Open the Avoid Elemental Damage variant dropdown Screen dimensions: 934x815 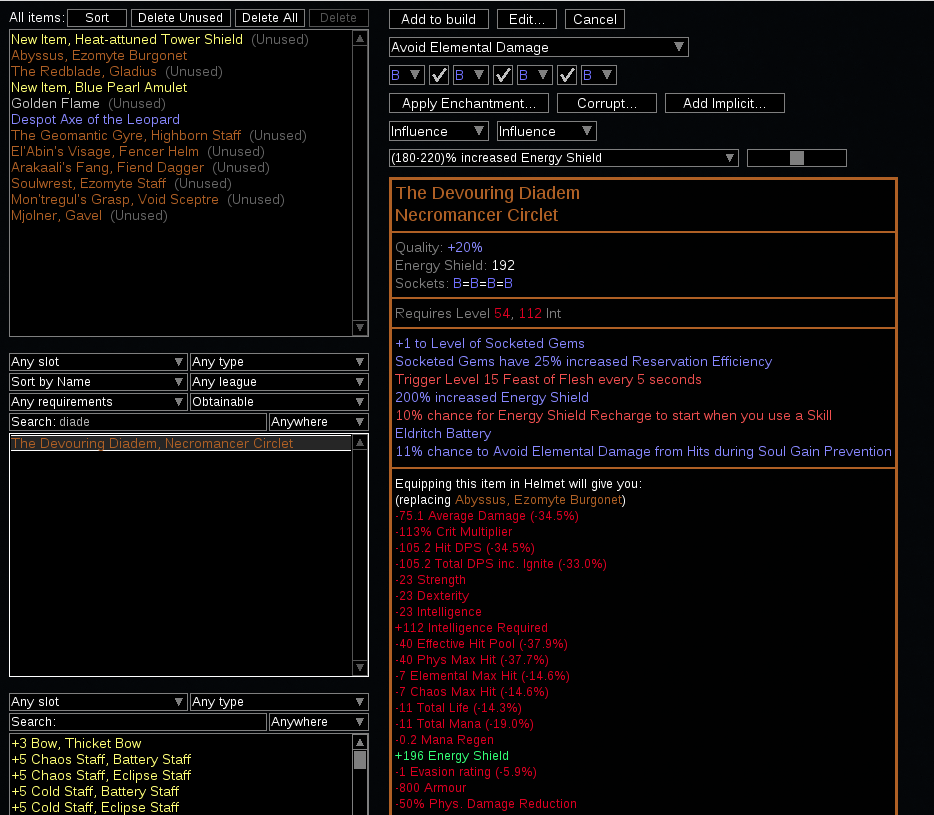(x=538, y=47)
